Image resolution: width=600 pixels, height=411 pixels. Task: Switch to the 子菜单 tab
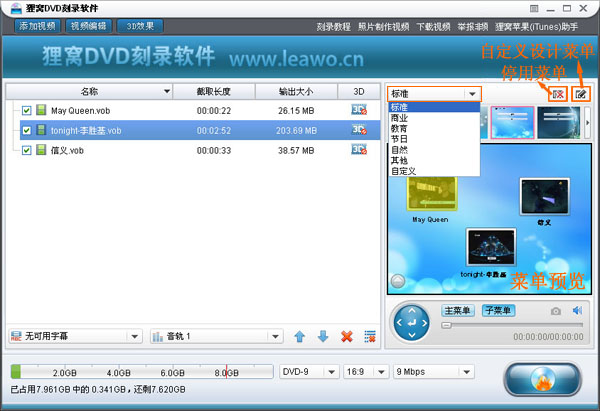click(498, 310)
